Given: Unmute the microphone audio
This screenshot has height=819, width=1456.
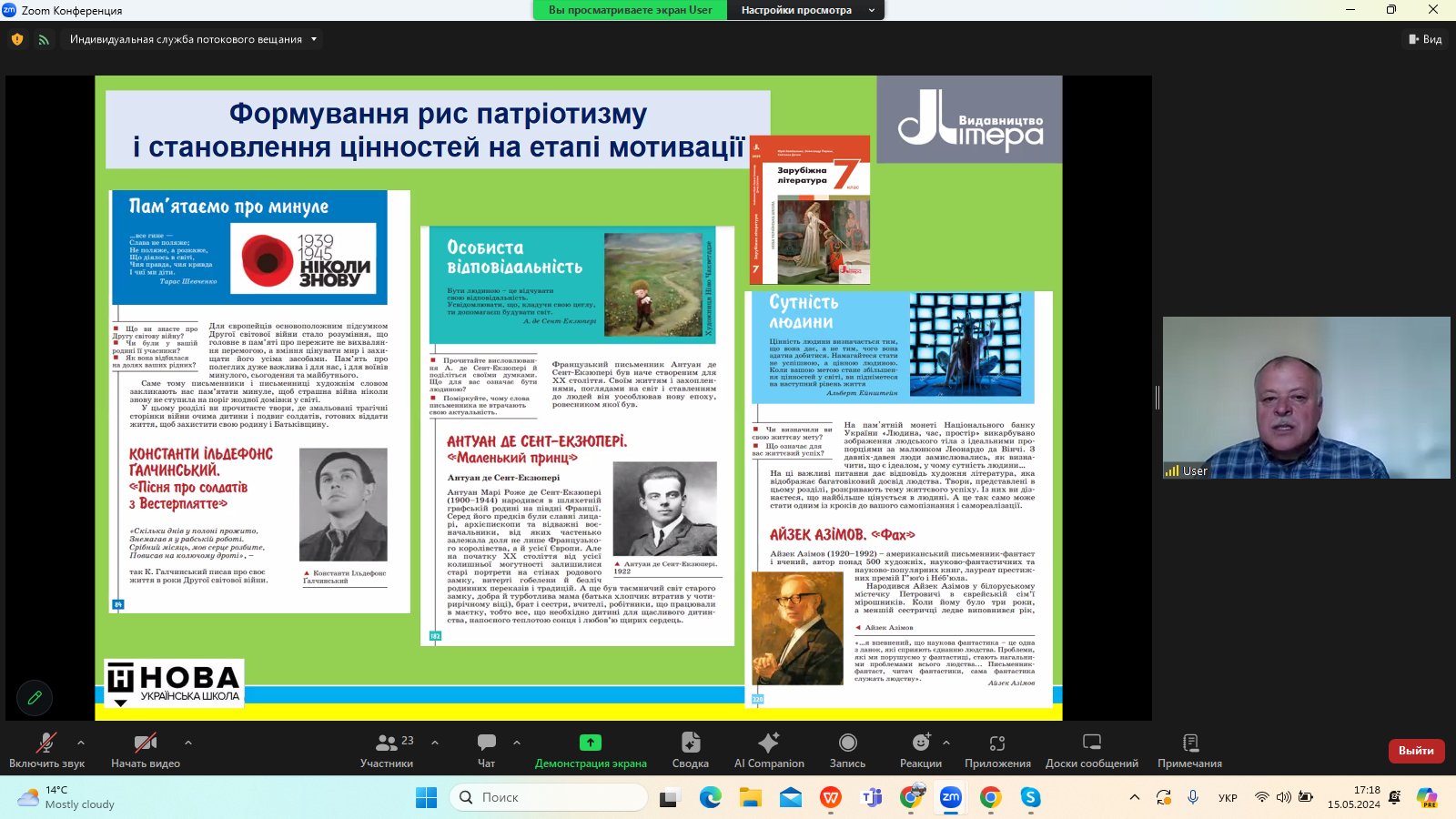Looking at the screenshot, I should [46, 750].
